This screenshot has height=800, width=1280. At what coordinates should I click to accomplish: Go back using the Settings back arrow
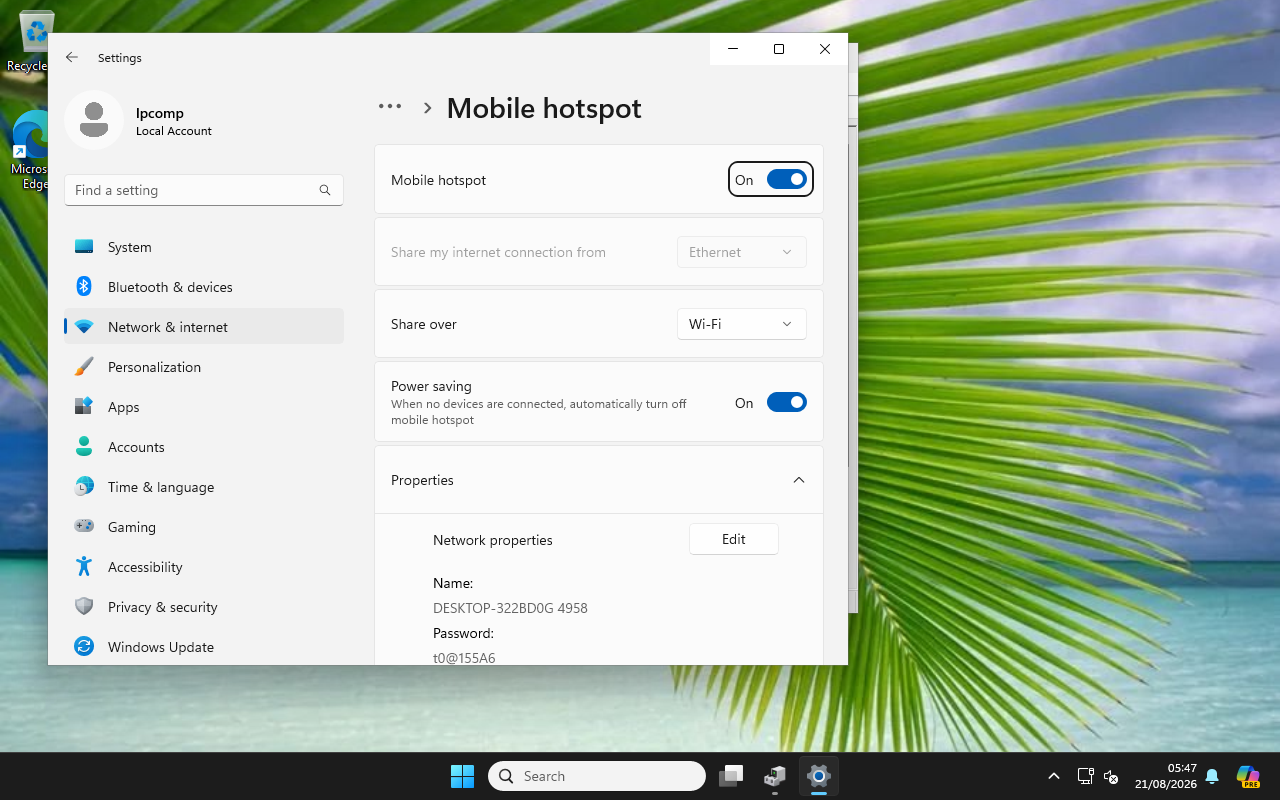click(x=72, y=58)
